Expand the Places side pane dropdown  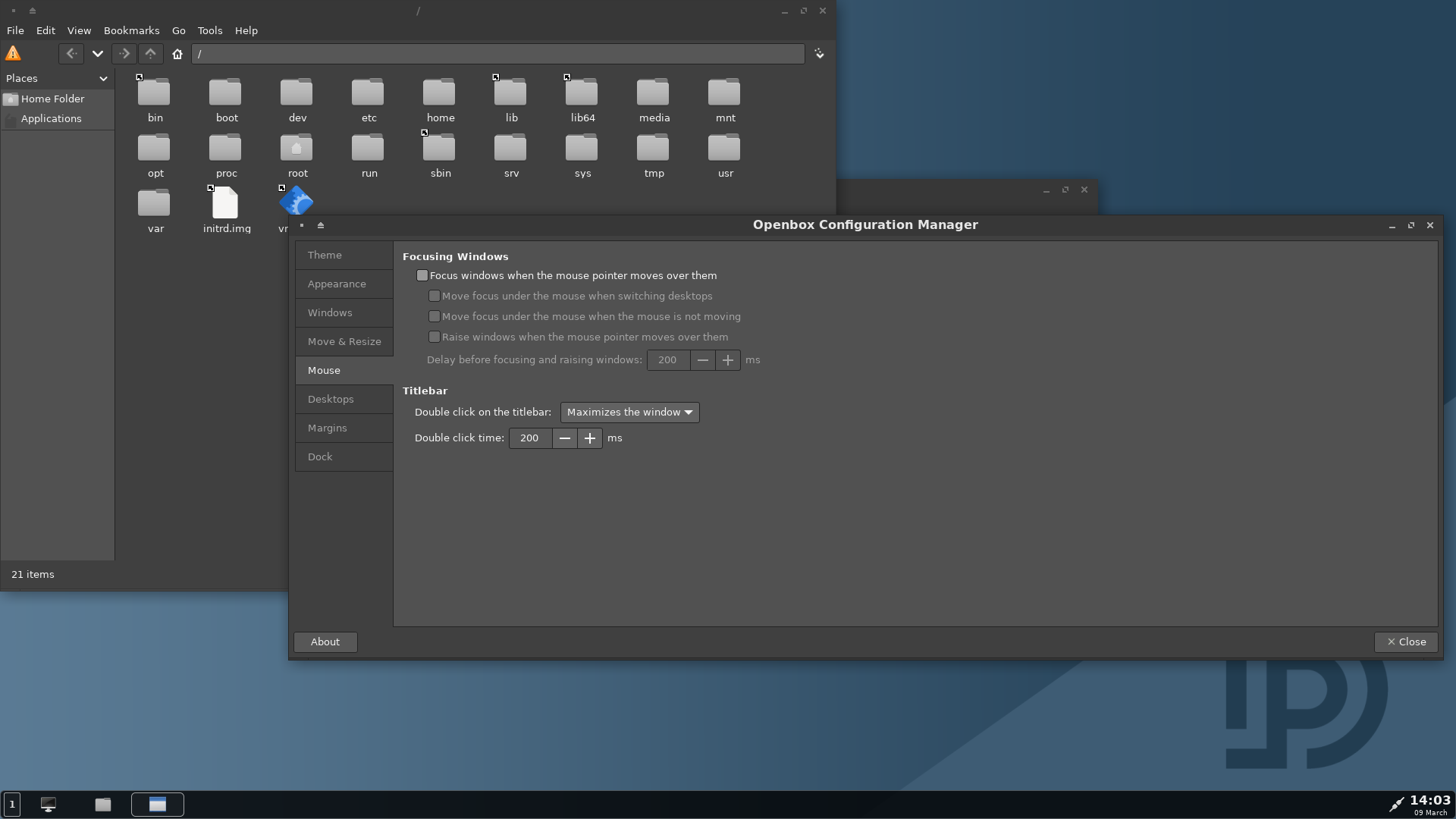pyautogui.click(x=103, y=79)
